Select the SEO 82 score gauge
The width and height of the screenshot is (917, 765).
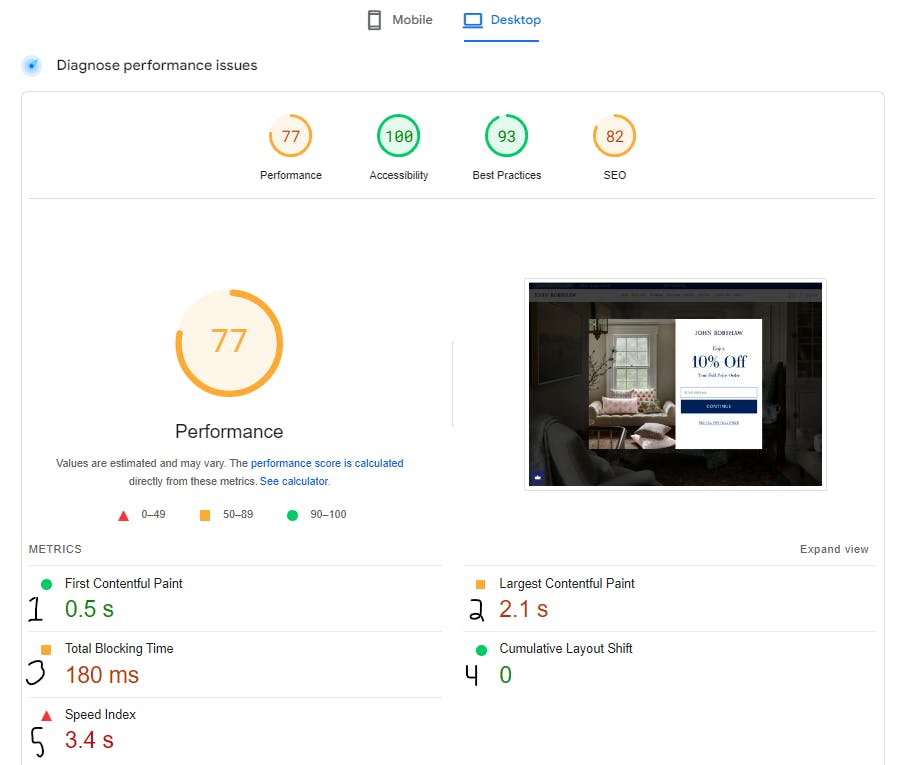pyautogui.click(x=614, y=136)
